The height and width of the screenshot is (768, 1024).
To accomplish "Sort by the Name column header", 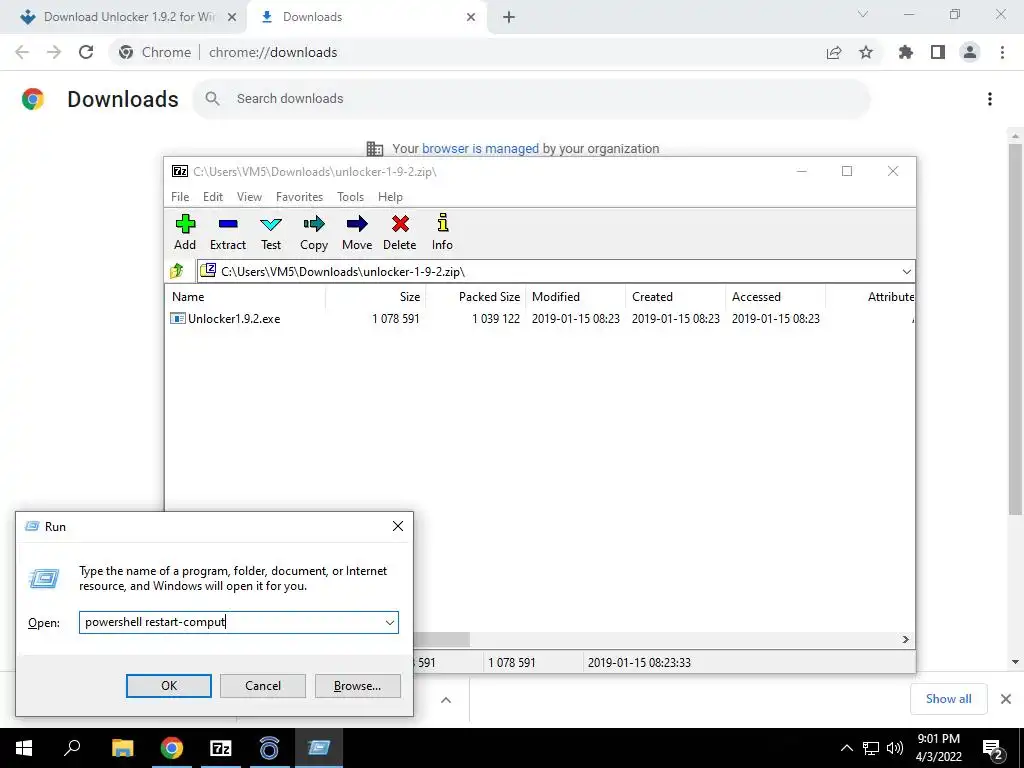I will tap(246, 296).
